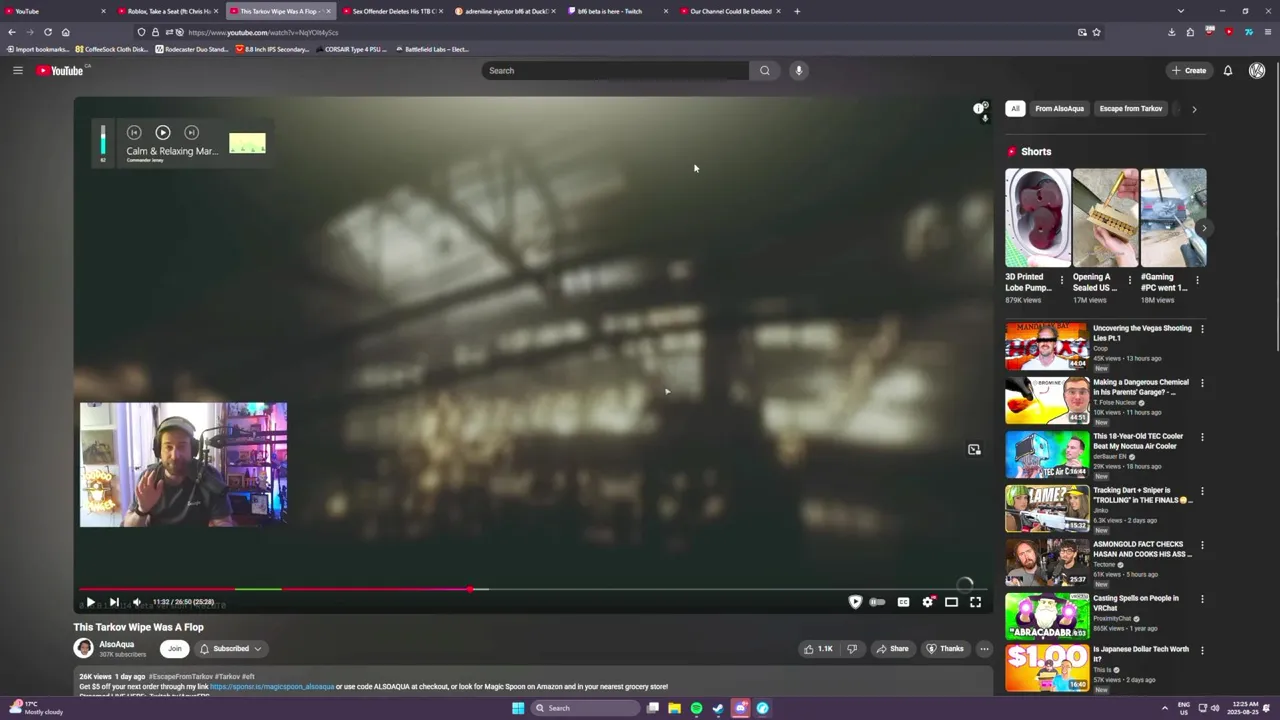
Task: Open AlsoAqua channel avatar
Action: [x=84, y=649]
